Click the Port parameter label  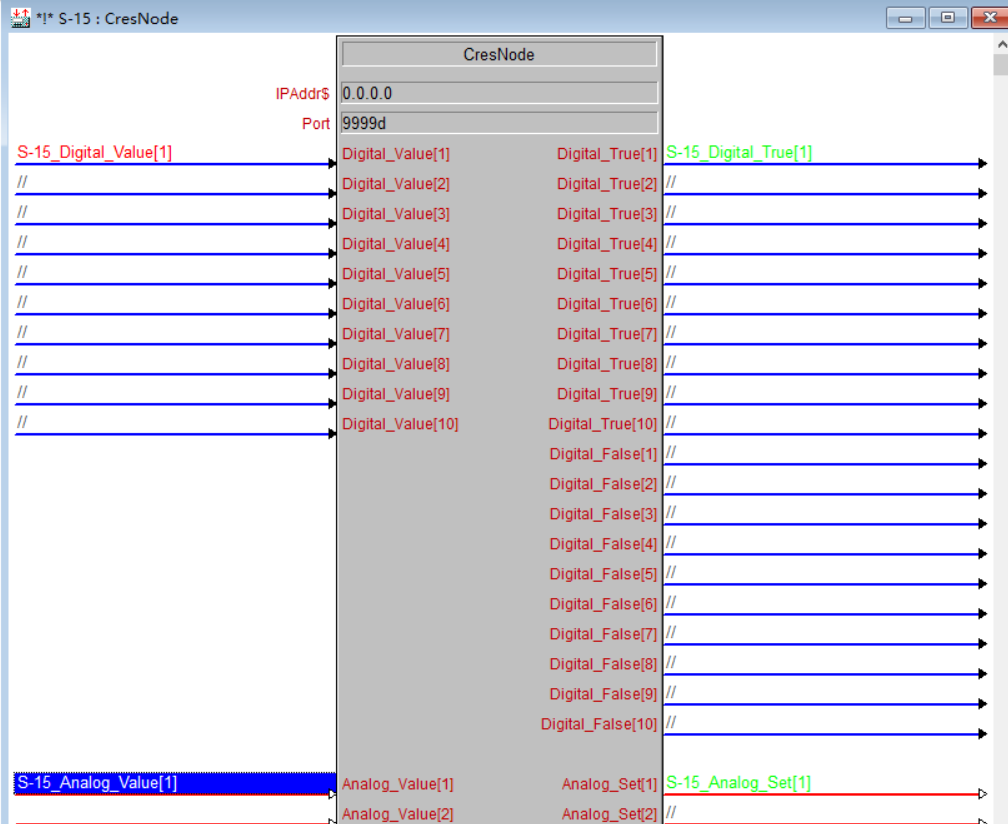click(316, 123)
